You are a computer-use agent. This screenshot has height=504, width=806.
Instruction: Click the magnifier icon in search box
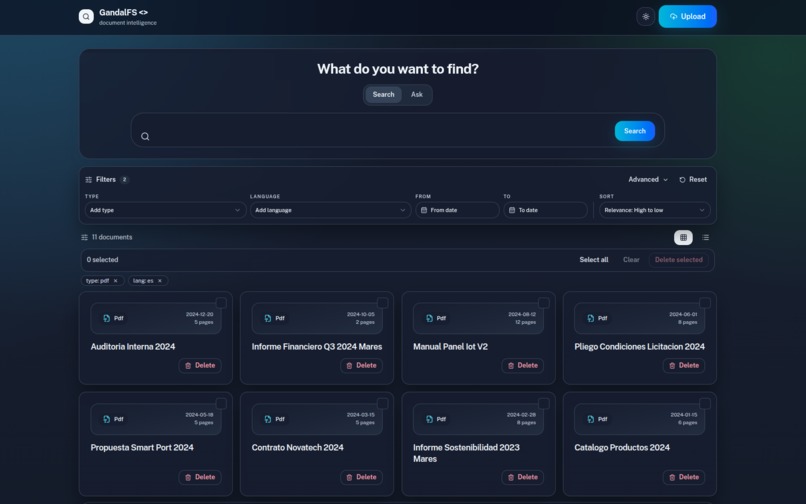145,136
